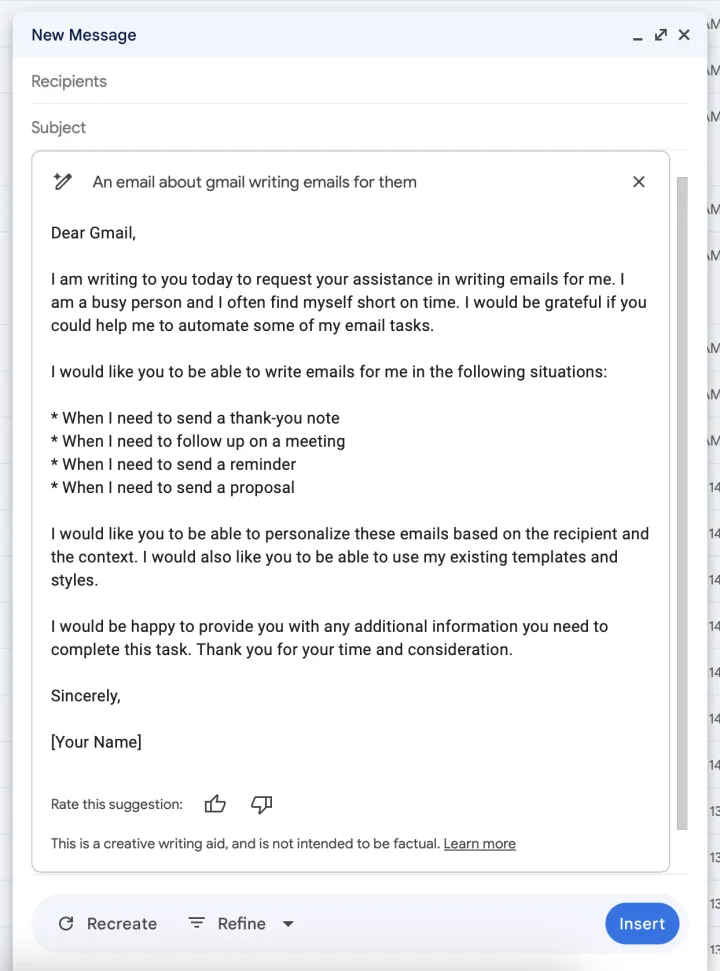720x971 pixels.
Task: Click the Help me write pencil icon
Action: tap(63, 182)
